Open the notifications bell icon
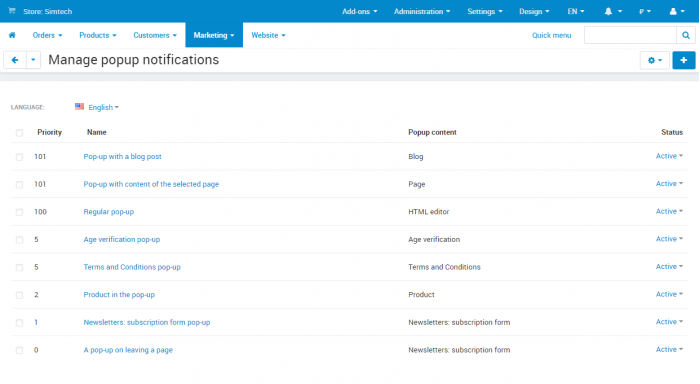Image resolution: width=700 pixels, height=384 pixels. (x=608, y=12)
